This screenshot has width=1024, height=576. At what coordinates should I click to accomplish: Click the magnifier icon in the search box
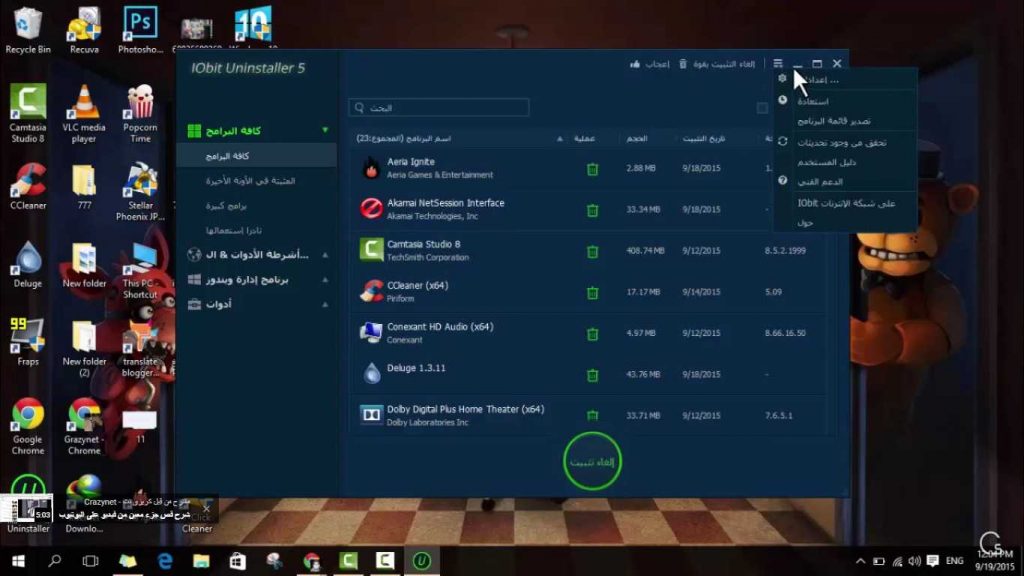[359, 107]
